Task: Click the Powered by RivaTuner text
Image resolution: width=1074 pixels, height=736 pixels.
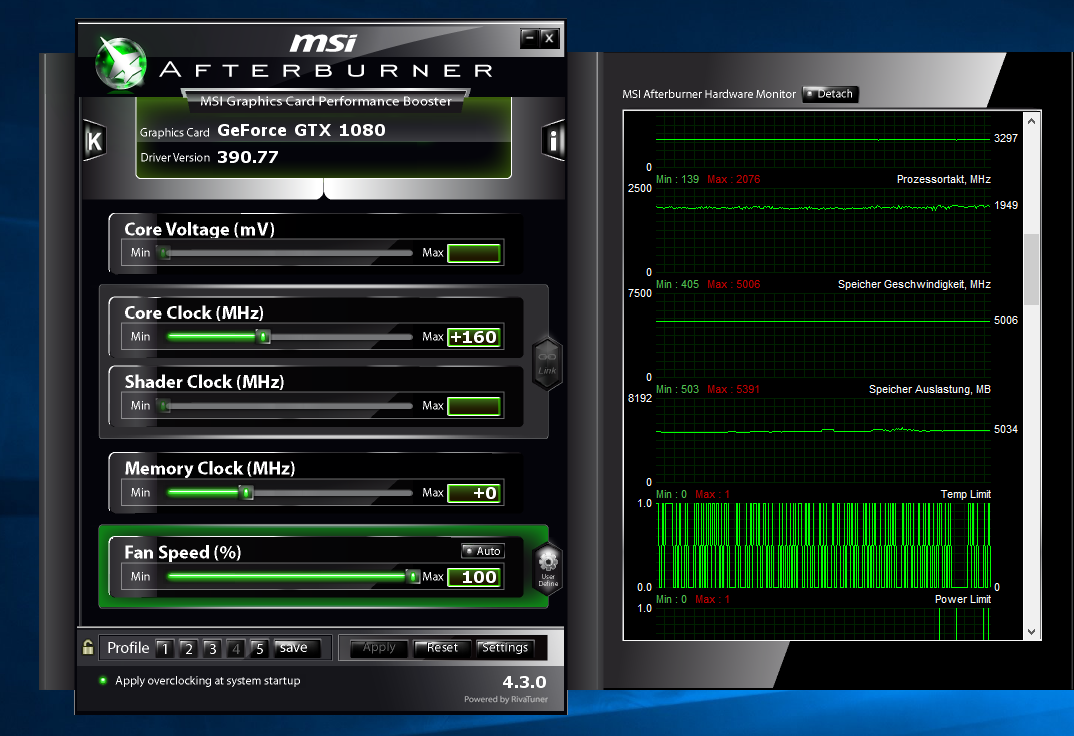Action: click(505, 699)
